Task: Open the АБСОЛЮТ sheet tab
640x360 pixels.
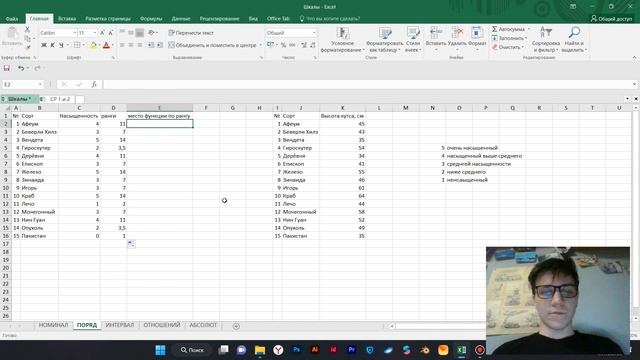Action: [x=203, y=325]
